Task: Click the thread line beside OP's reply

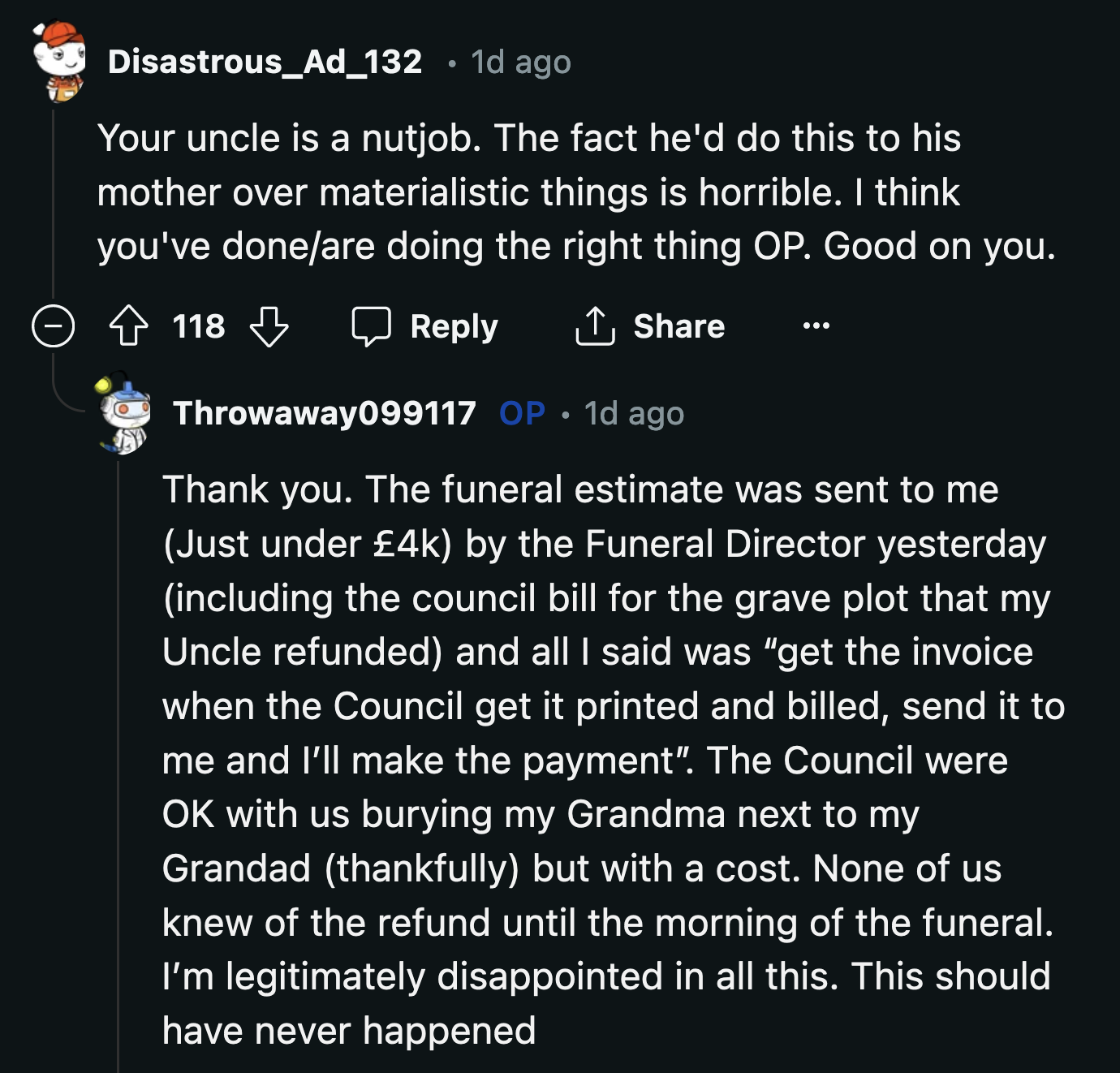Action: click(x=120, y=771)
